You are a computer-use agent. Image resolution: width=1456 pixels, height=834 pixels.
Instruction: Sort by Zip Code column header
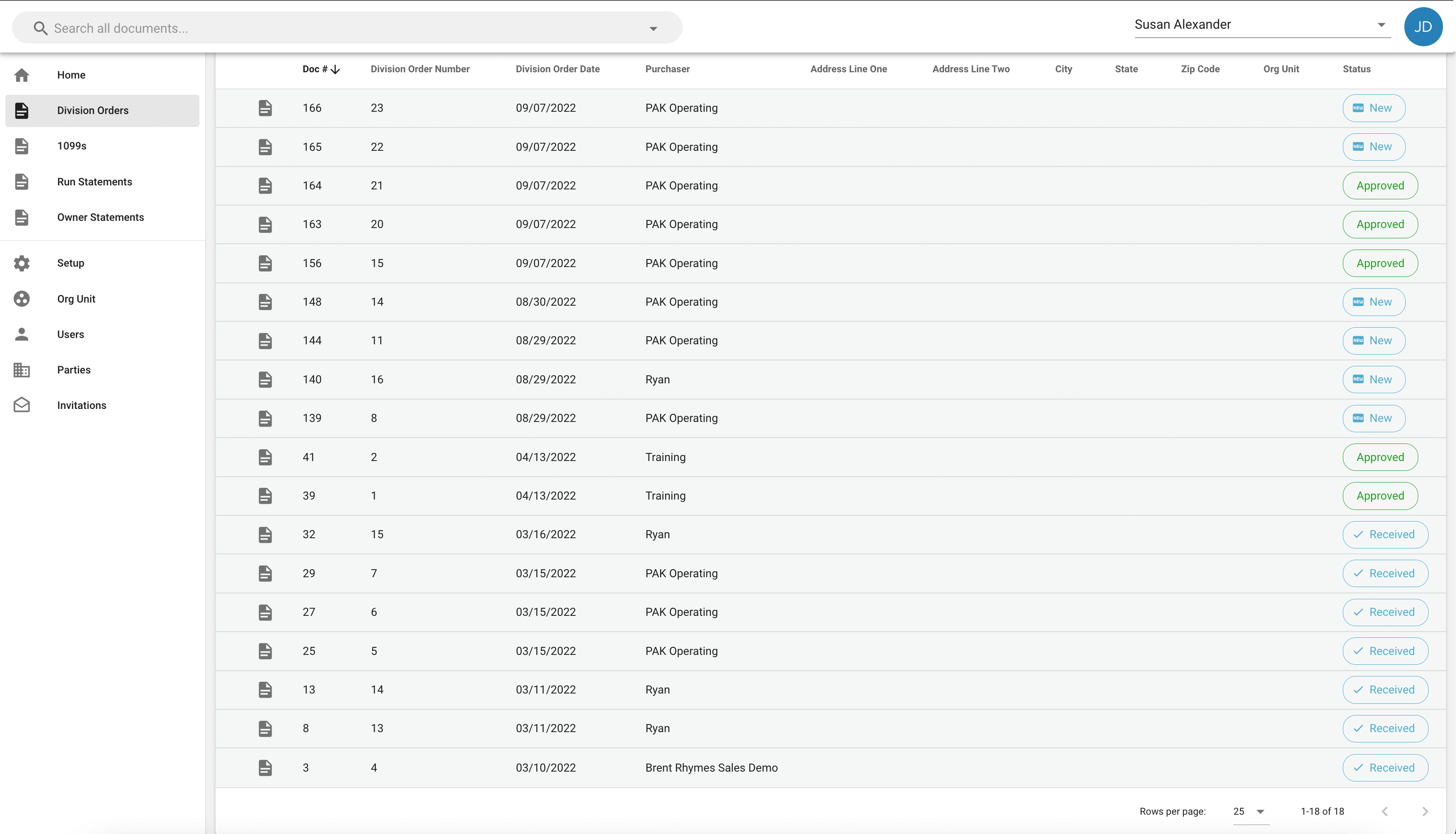pyautogui.click(x=1200, y=69)
